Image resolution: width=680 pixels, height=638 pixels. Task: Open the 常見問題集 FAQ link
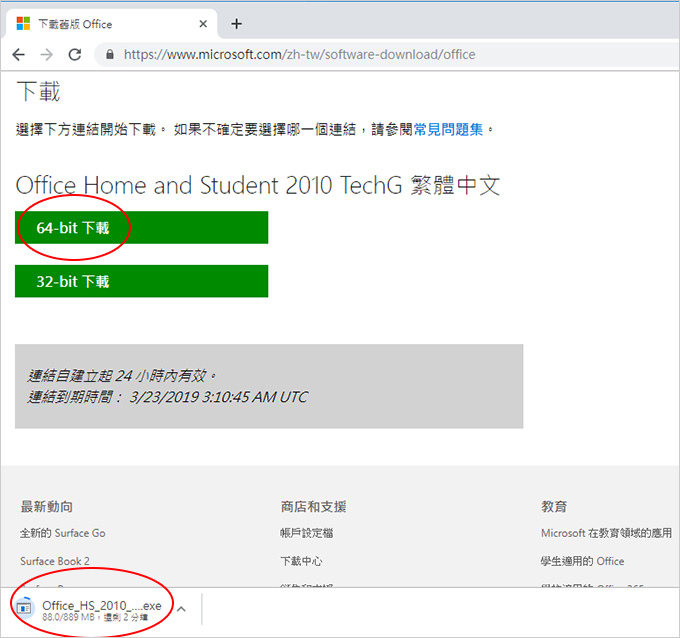point(448,129)
